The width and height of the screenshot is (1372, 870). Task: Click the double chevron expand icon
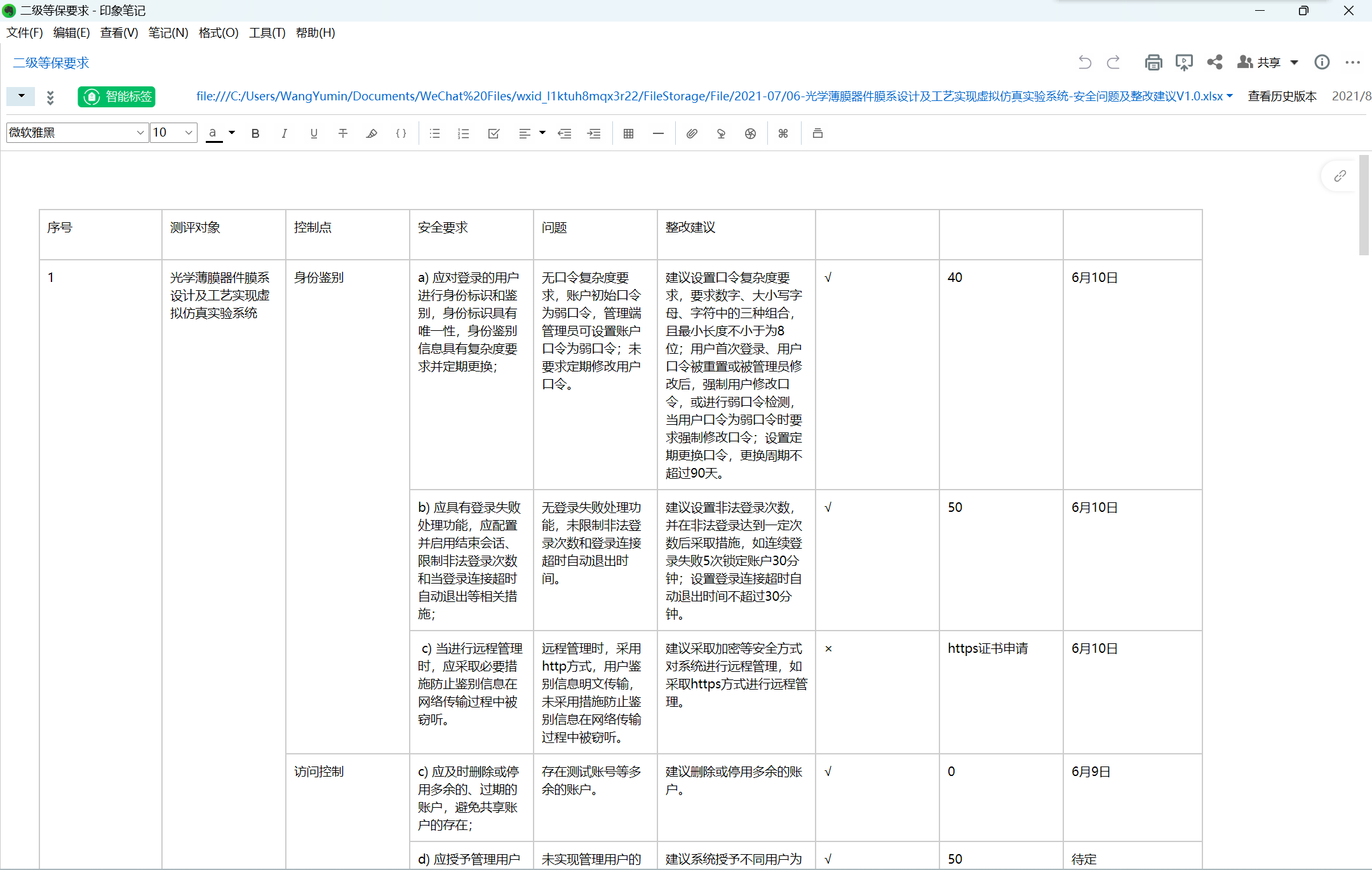[50, 97]
